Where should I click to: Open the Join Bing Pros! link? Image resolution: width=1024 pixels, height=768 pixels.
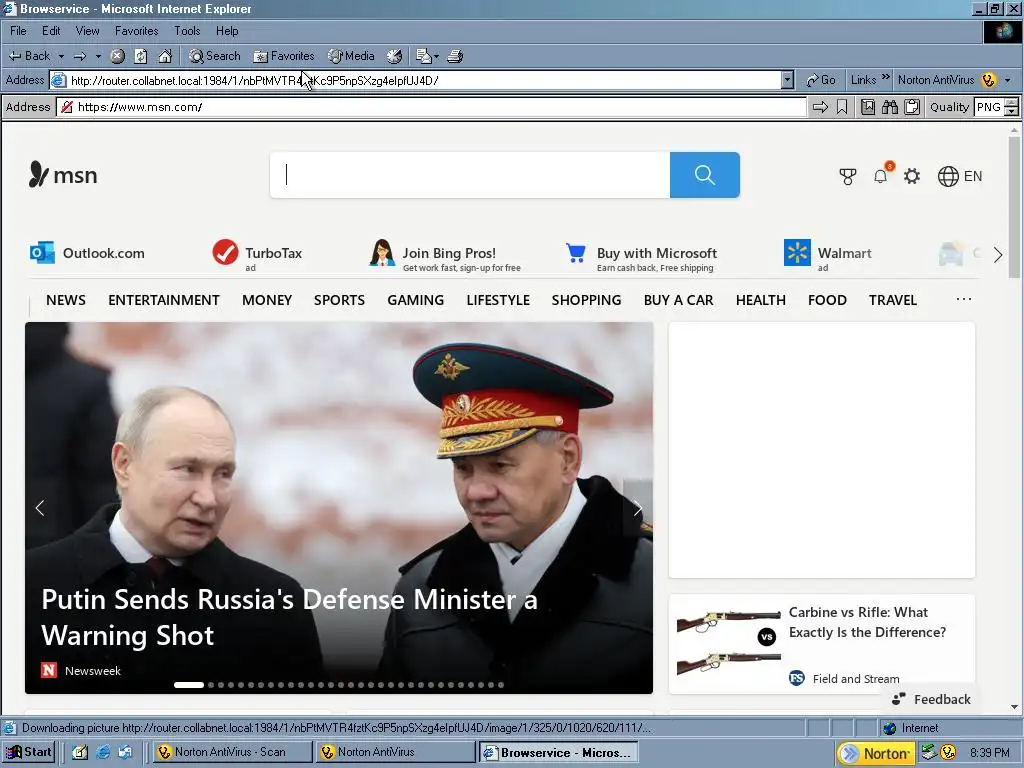pos(445,256)
